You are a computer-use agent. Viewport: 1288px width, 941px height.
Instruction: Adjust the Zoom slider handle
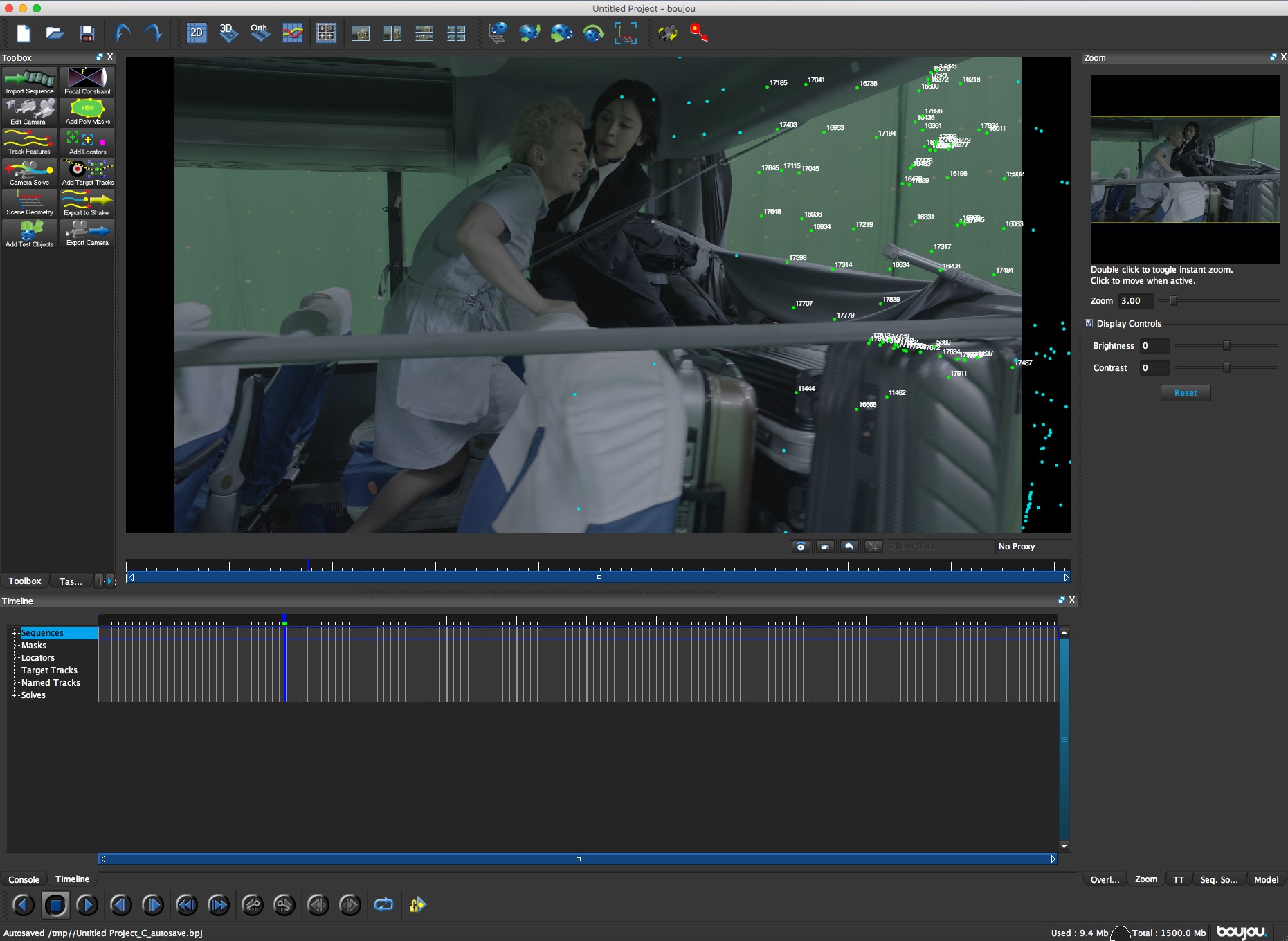[x=1173, y=300]
